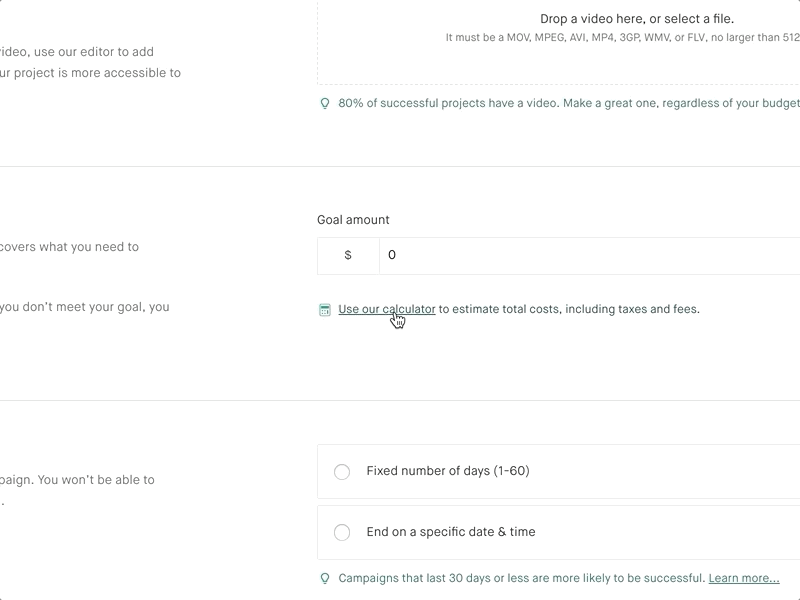Click the calculator icon beside the calculator link
Viewport: 800px width, 600px height.
[x=324, y=310]
